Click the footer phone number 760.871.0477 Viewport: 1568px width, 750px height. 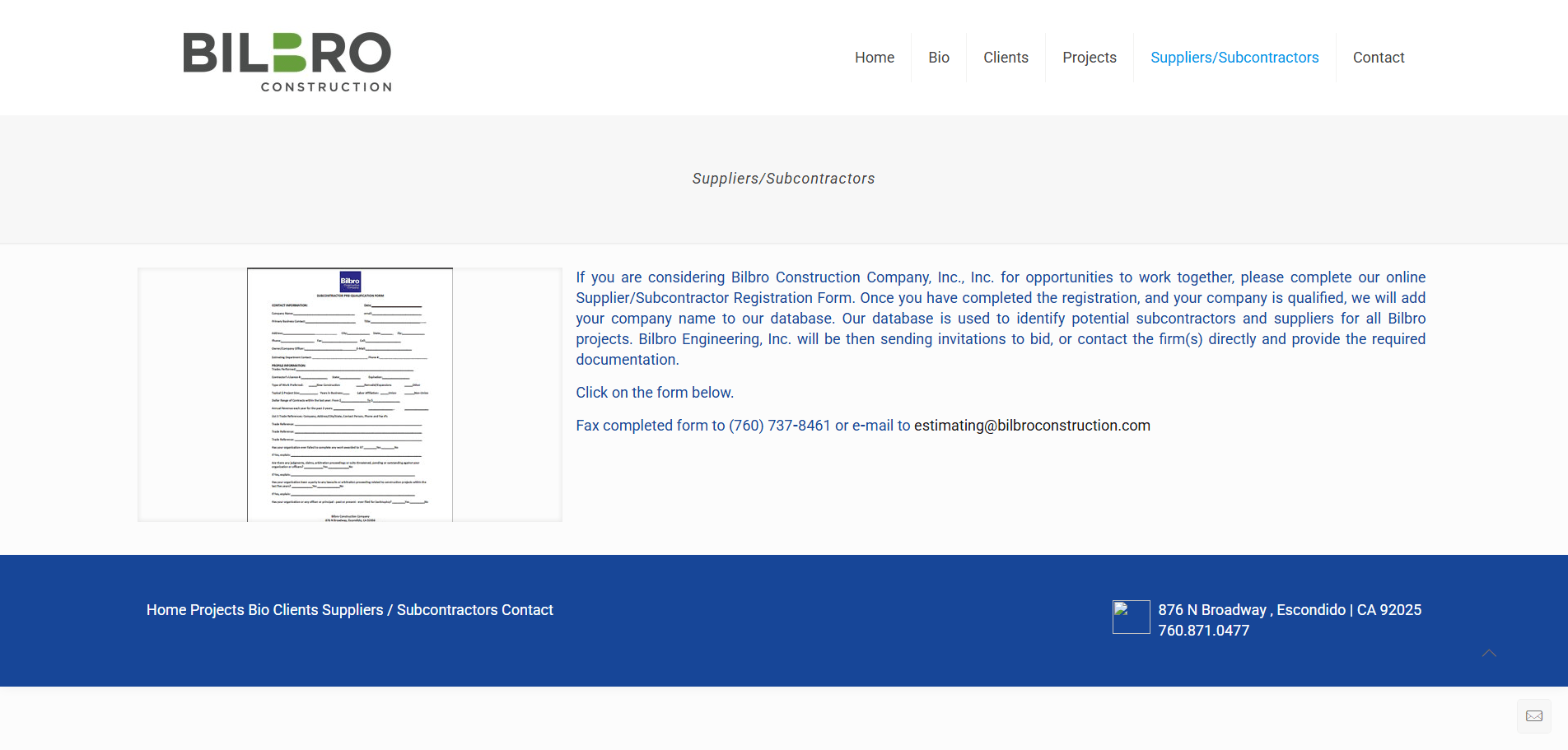click(x=1203, y=631)
